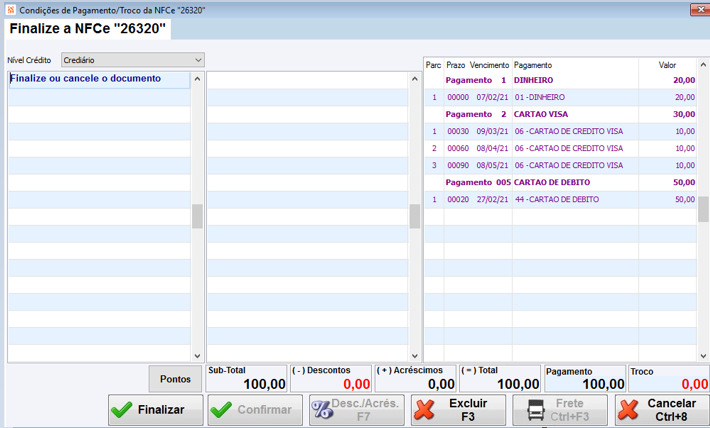
Task: Click the (=) Total 100,00 field
Action: (500, 379)
